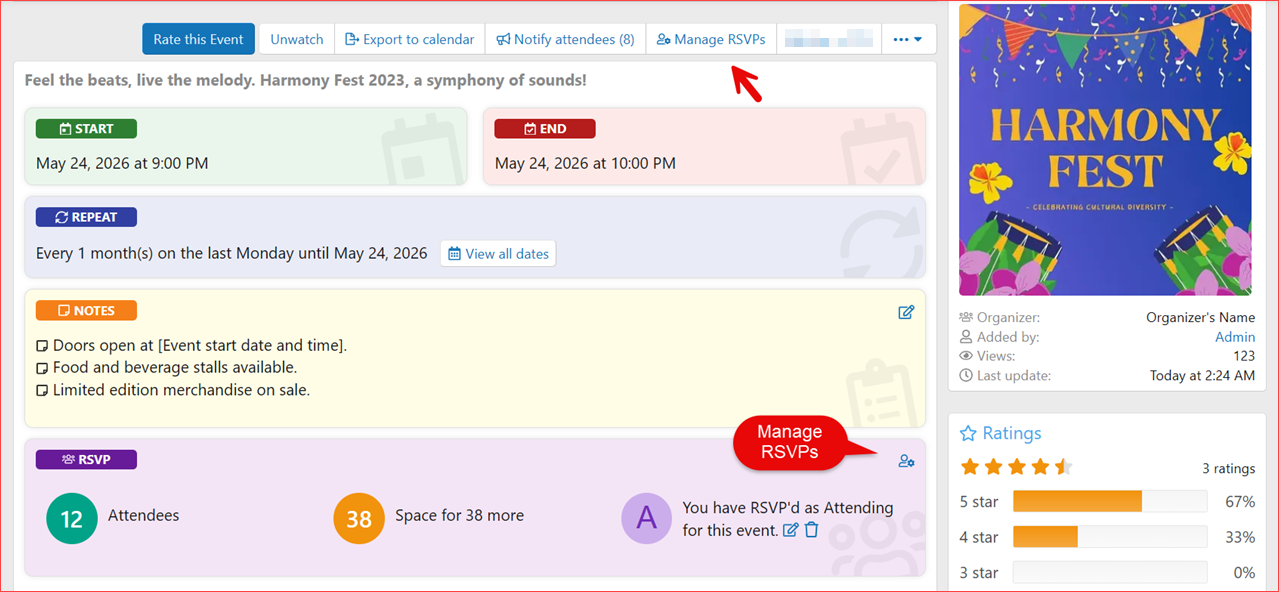Delete your RSVP with the trash icon
Viewport: 1279px width, 592px height.
click(812, 530)
